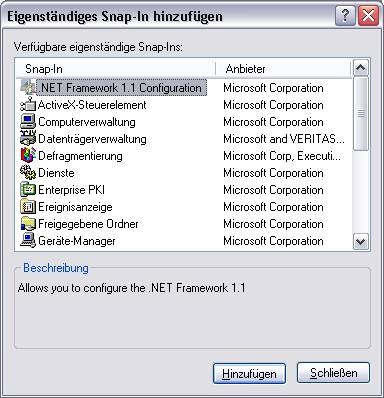Click the scrollbar up arrow
384x398 pixels.
(x=361, y=68)
